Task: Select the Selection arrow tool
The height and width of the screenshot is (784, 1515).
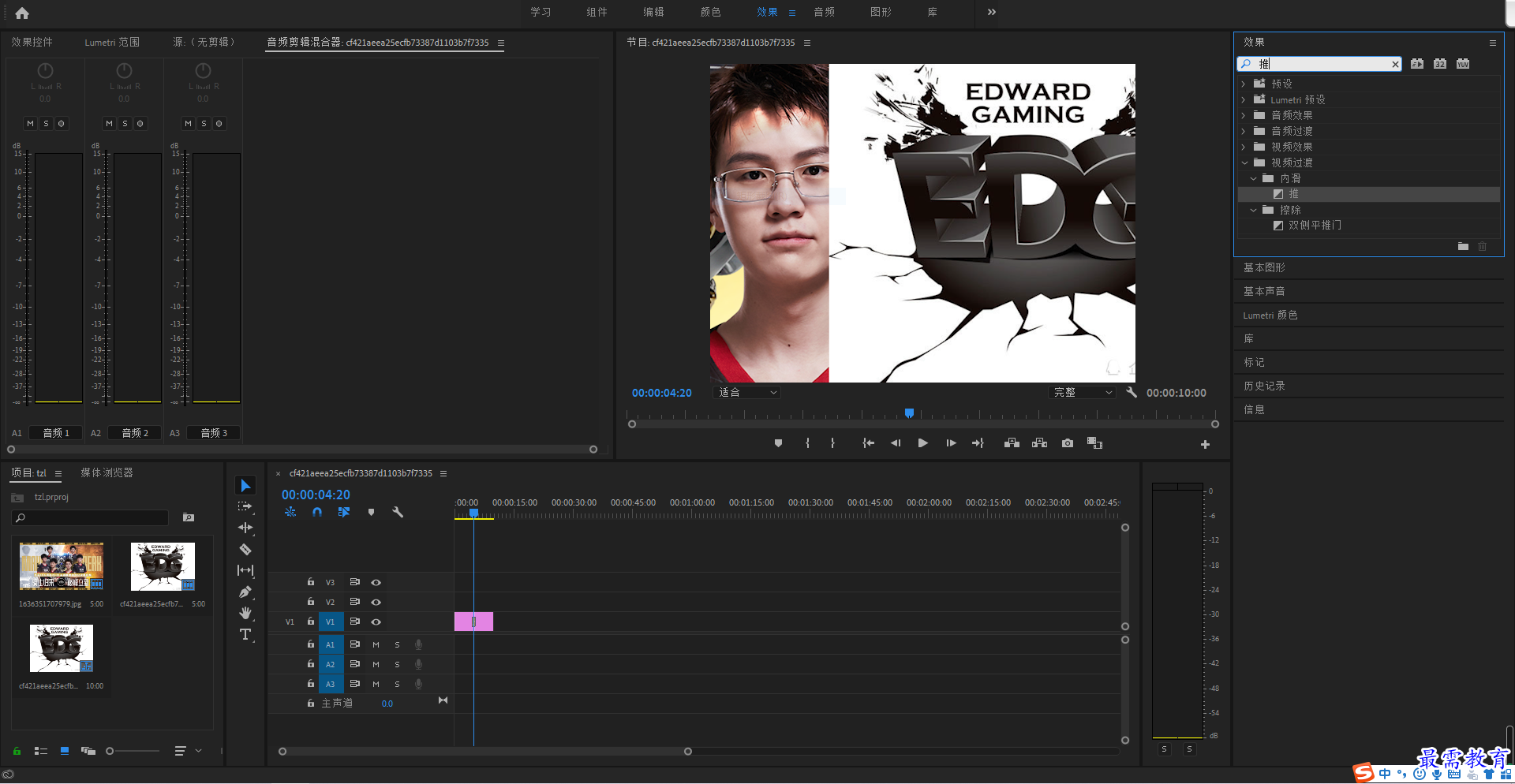Action: (245, 485)
